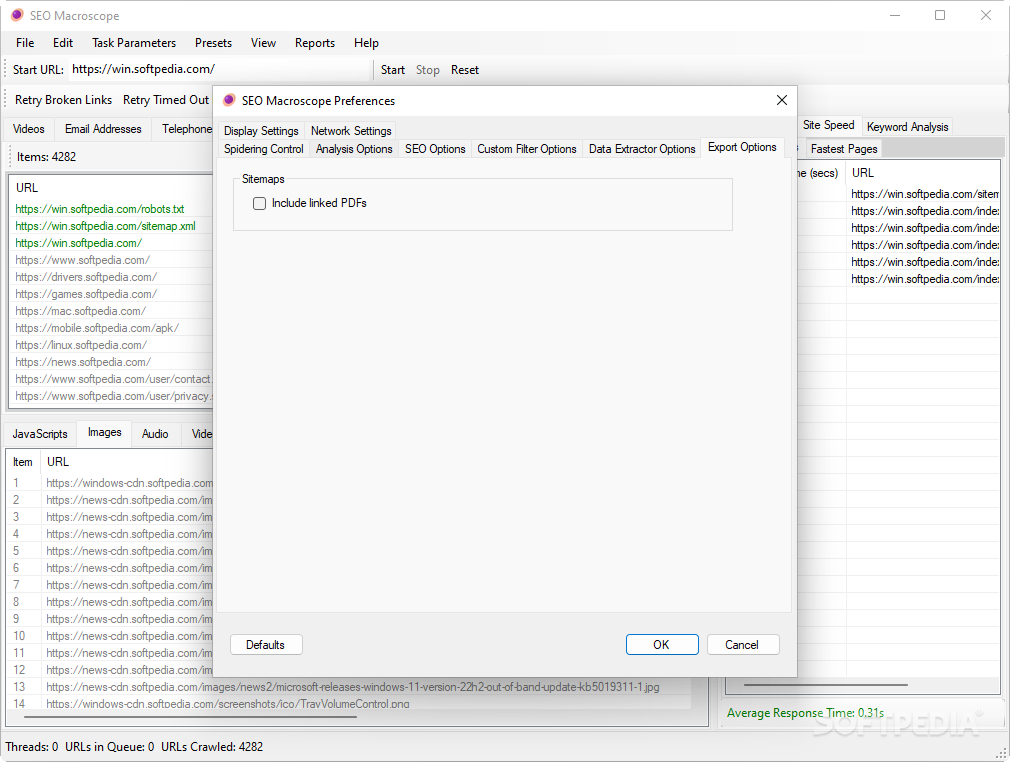Select the Site Speed tab

tap(828, 125)
